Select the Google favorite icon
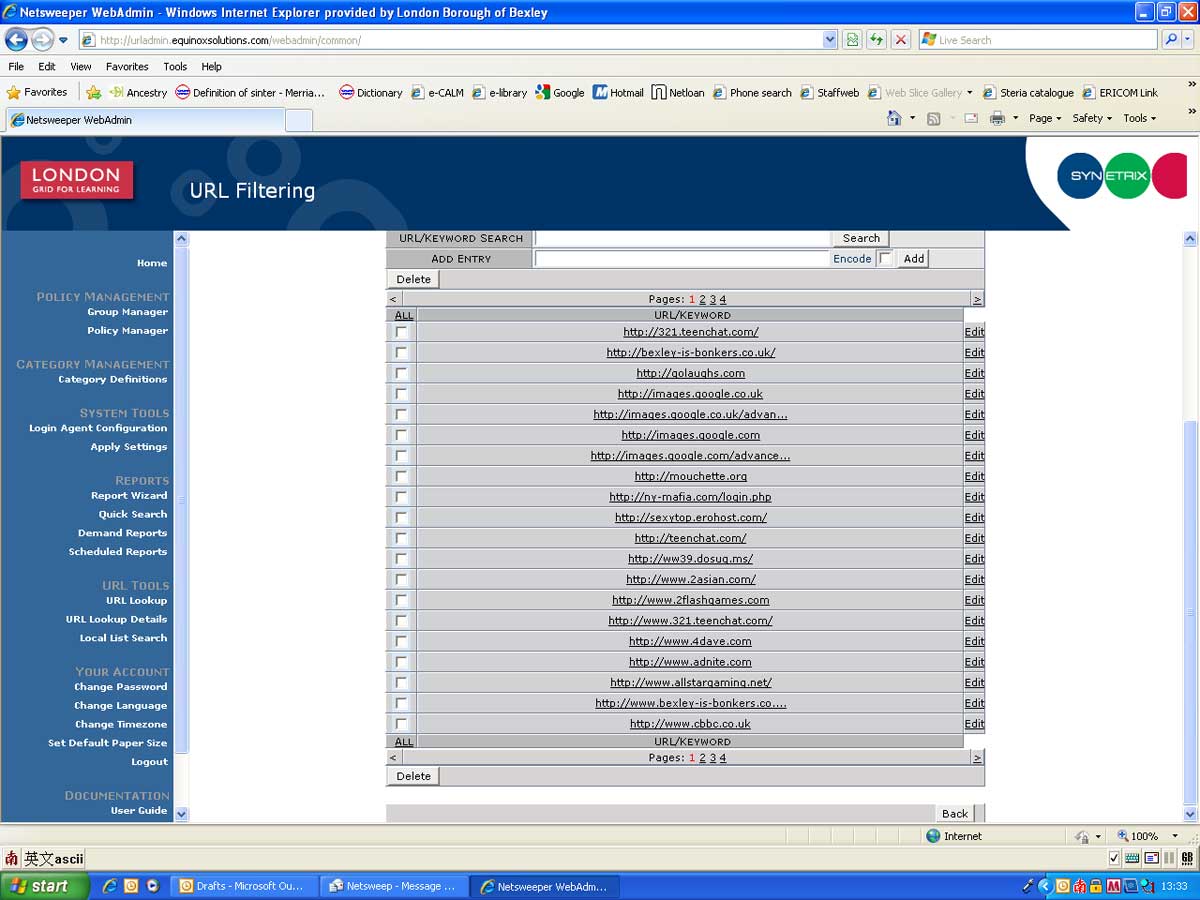This screenshot has width=1200, height=900. click(x=543, y=92)
